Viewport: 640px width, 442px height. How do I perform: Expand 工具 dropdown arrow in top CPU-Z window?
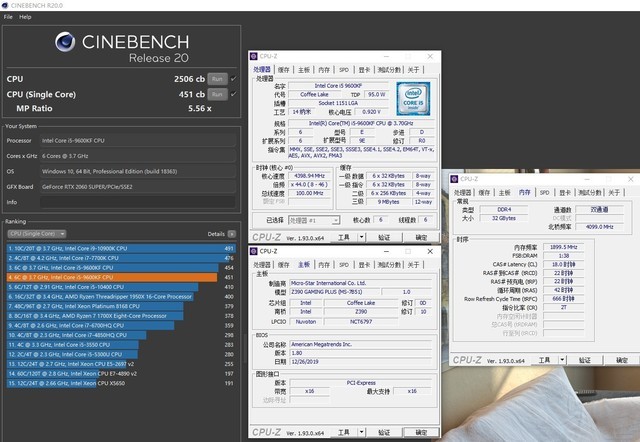[362, 238]
